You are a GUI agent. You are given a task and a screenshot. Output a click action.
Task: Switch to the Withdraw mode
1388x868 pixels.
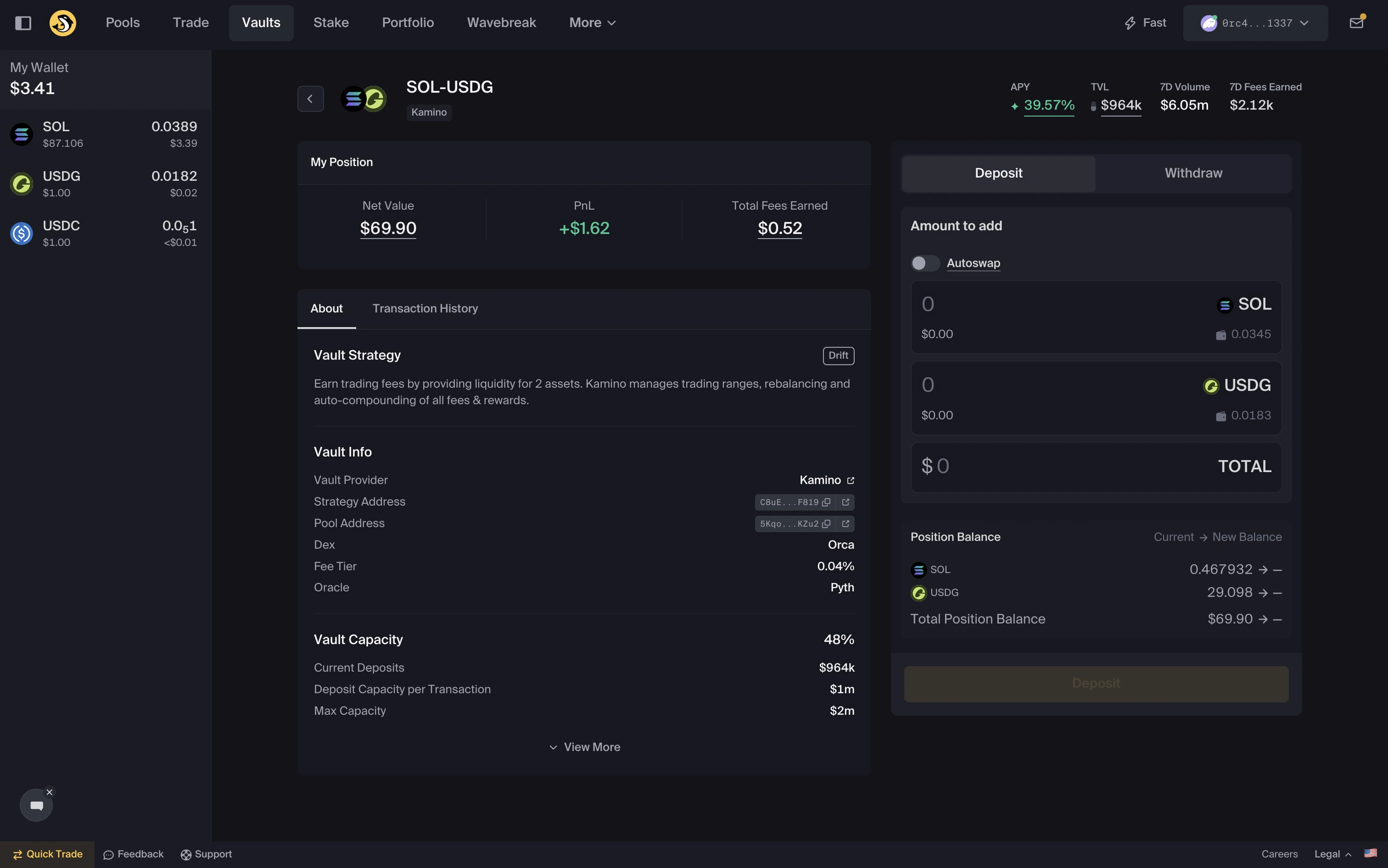tap(1193, 173)
